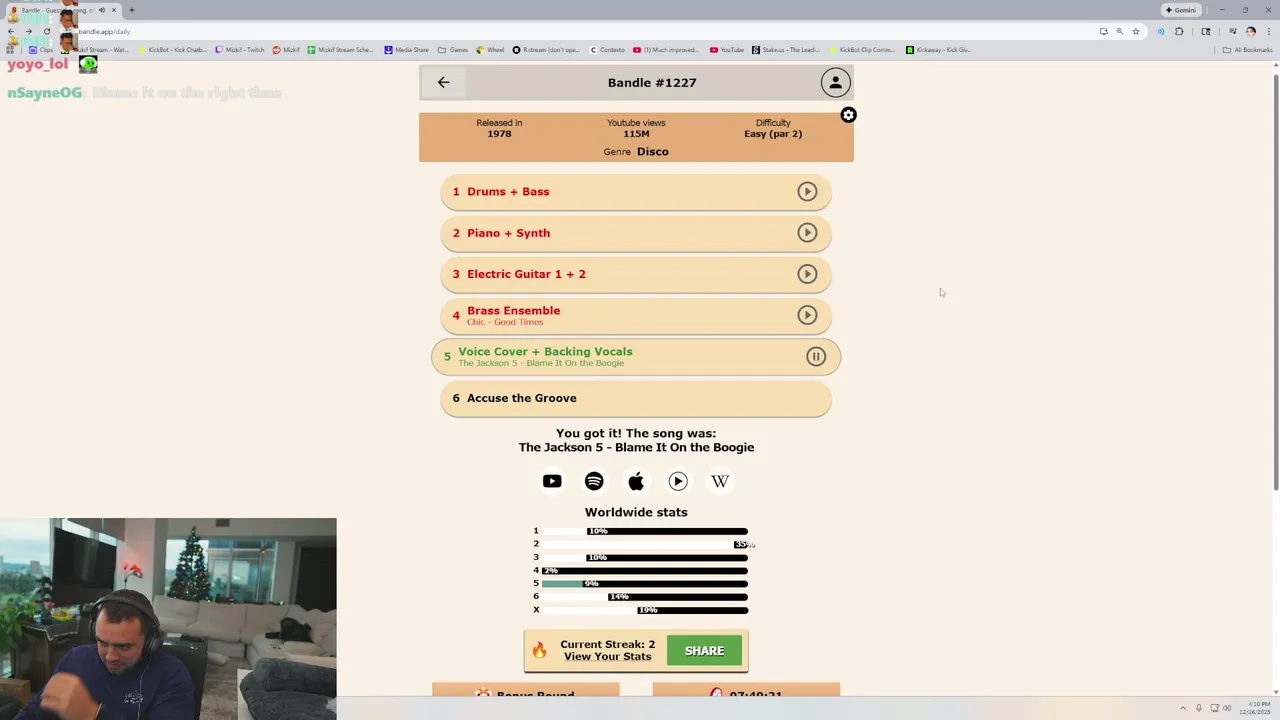Viewport: 1280px width, 720px height.
Task: Play the Brass Ensemble track
Action: click(807, 315)
